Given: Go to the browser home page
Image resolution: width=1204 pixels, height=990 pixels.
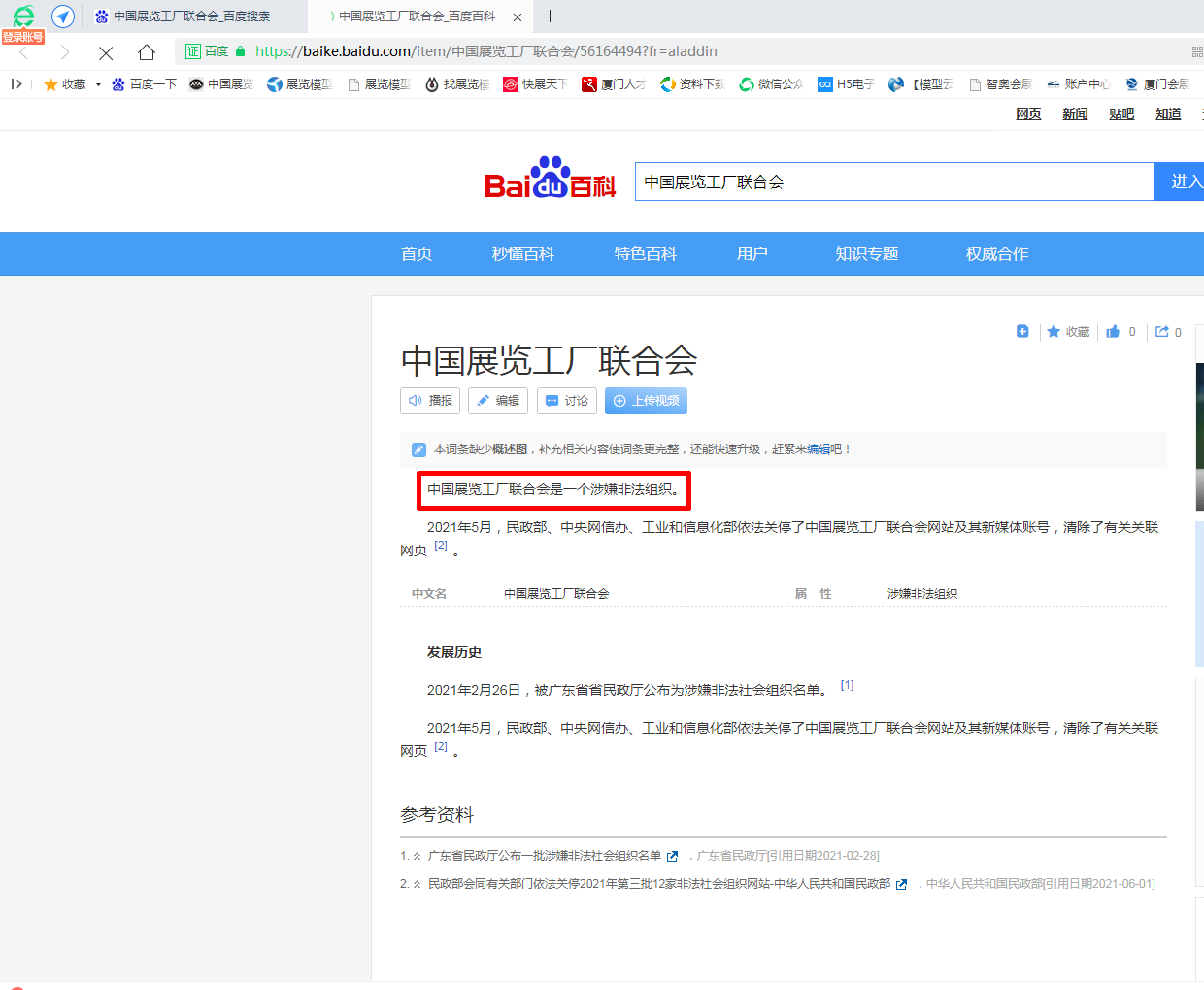Looking at the screenshot, I should [x=147, y=52].
